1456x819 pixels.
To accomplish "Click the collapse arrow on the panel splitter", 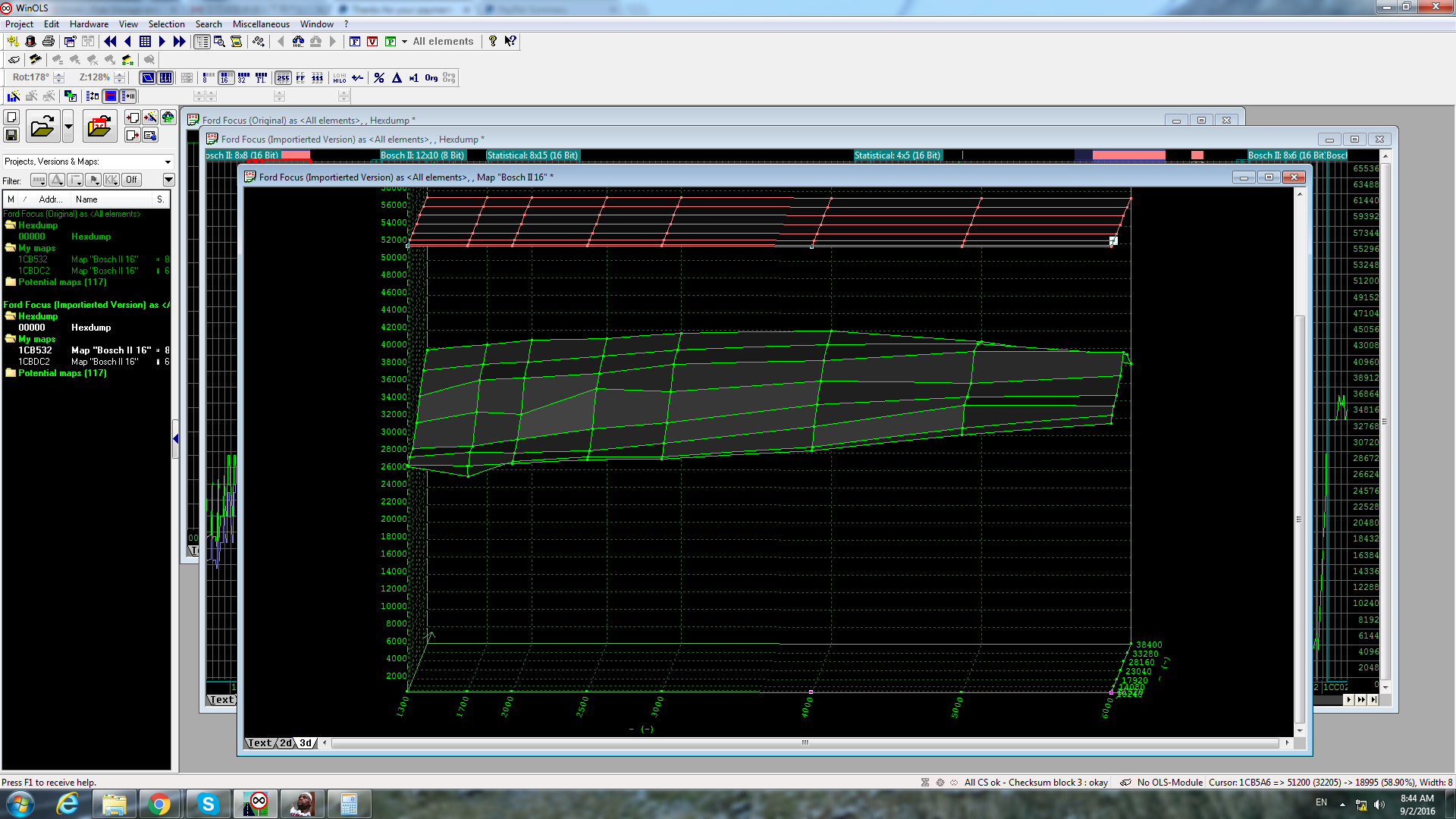I will tap(175, 439).
